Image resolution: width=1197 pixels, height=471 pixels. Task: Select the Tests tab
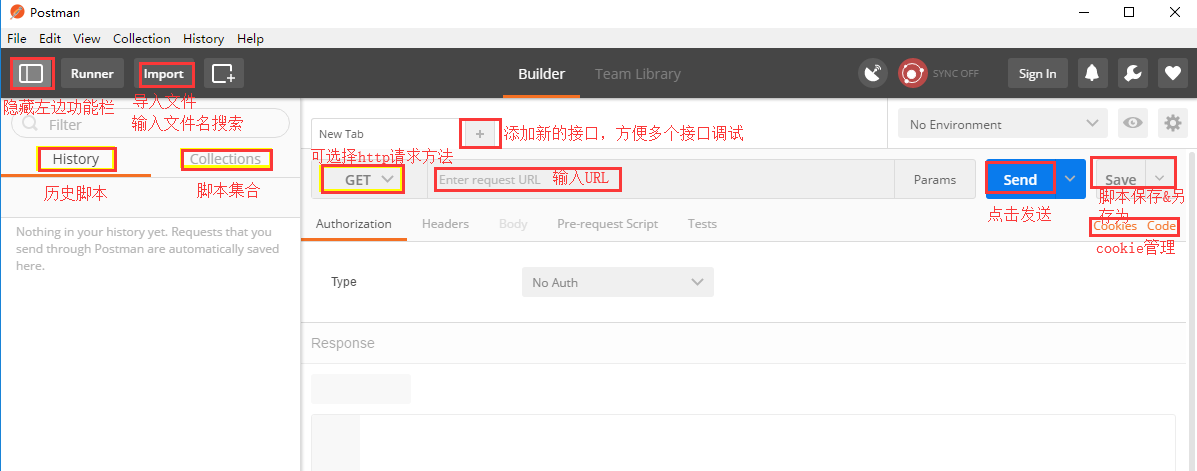pyautogui.click(x=702, y=224)
